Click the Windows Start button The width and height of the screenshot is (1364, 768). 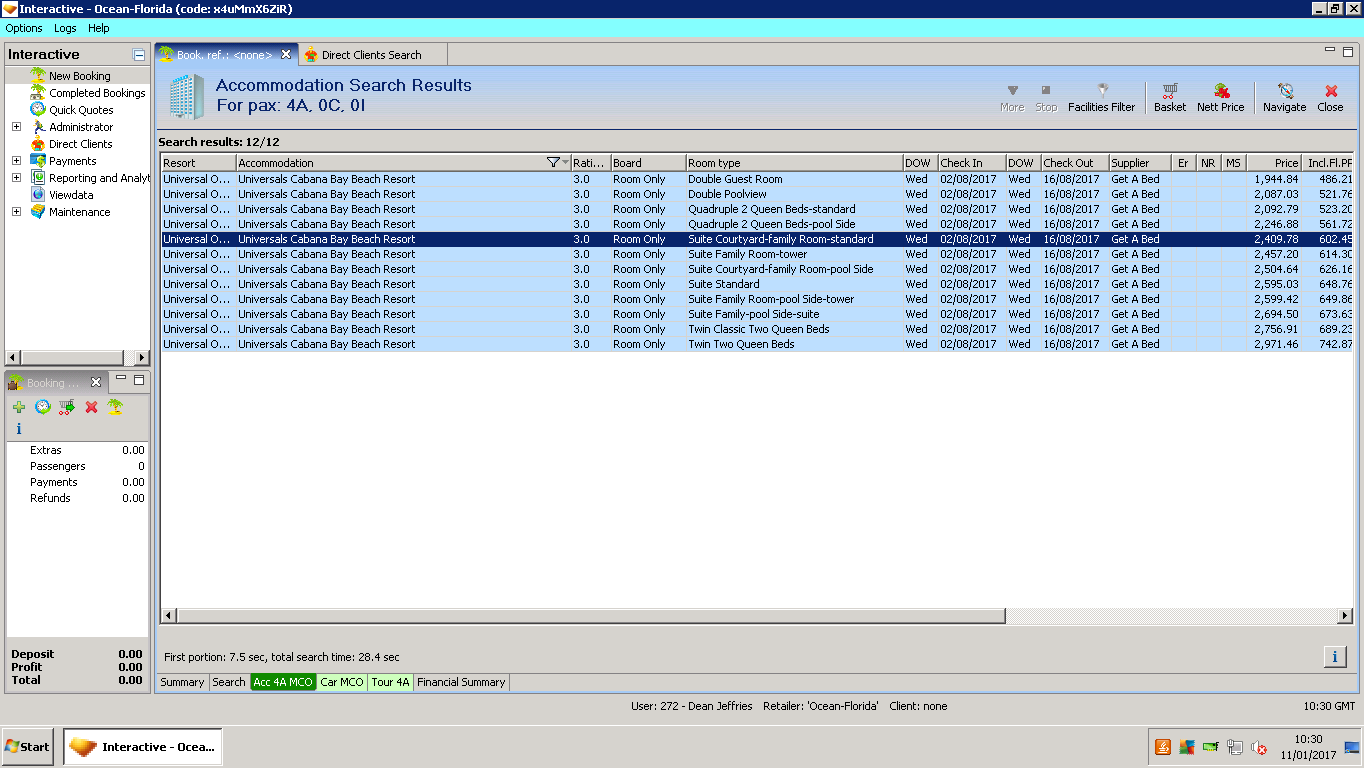click(x=27, y=747)
